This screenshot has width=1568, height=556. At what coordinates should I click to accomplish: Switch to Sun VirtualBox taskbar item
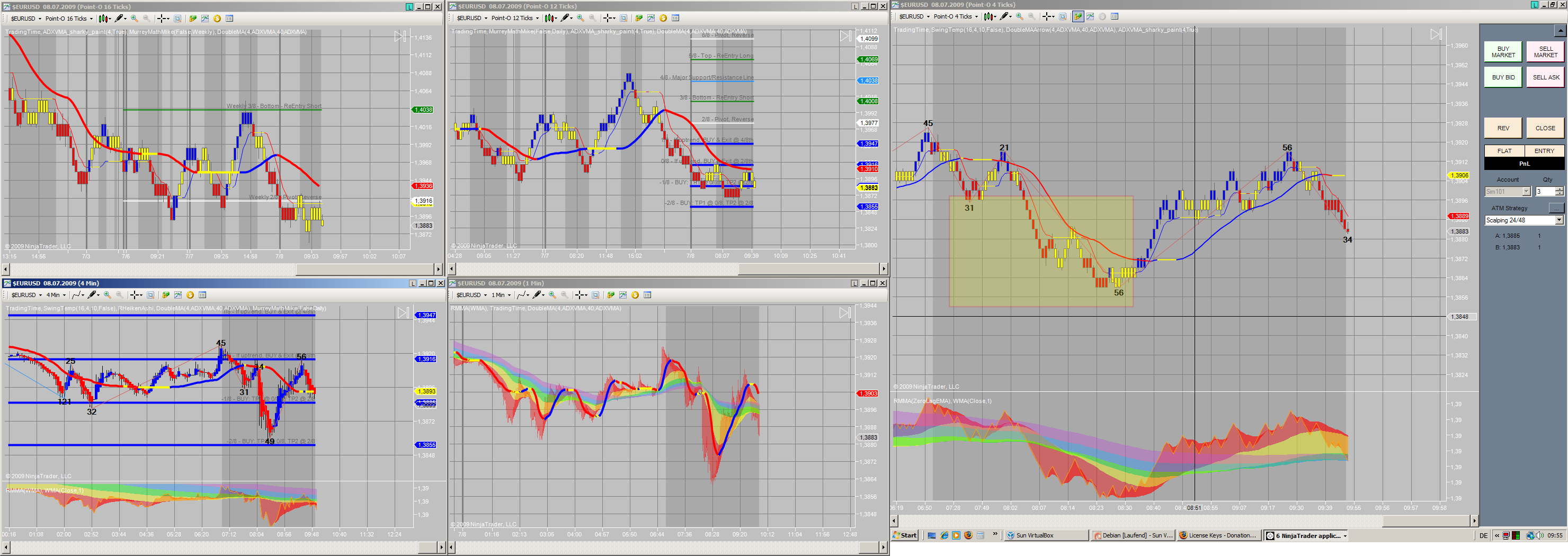click(x=1046, y=535)
